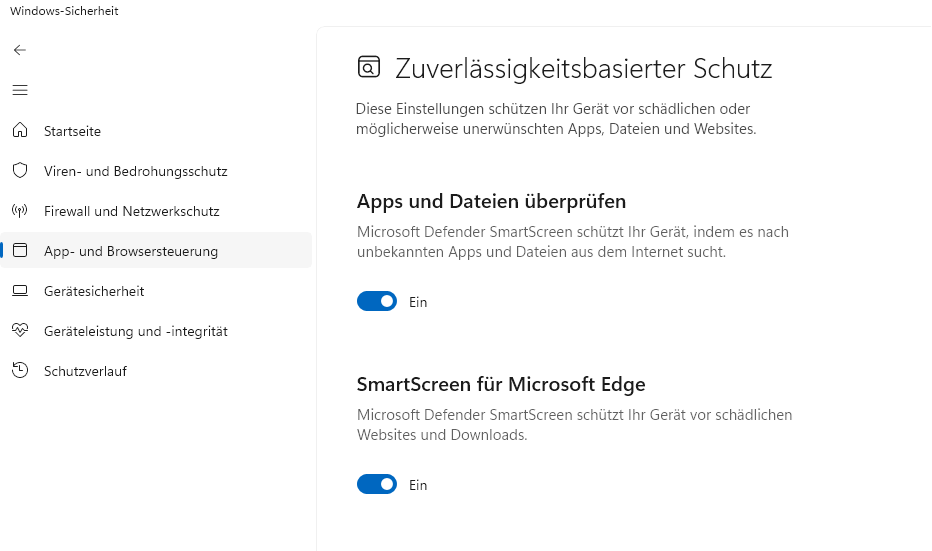The width and height of the screenshot is (932, 551).
Task: Click the Zuverlässigkeitsbasierter Schutz header icon
Action: (x=369, y=67)
